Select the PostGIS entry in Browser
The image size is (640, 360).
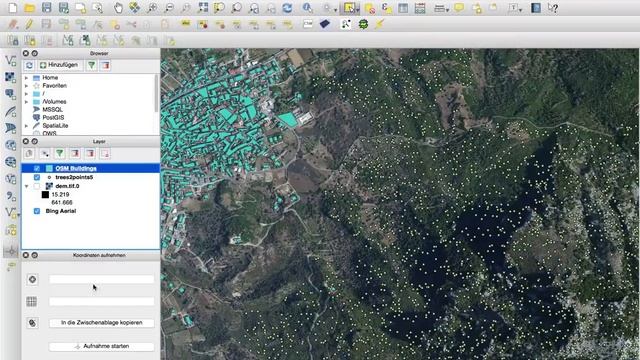(x=53, y=118)
